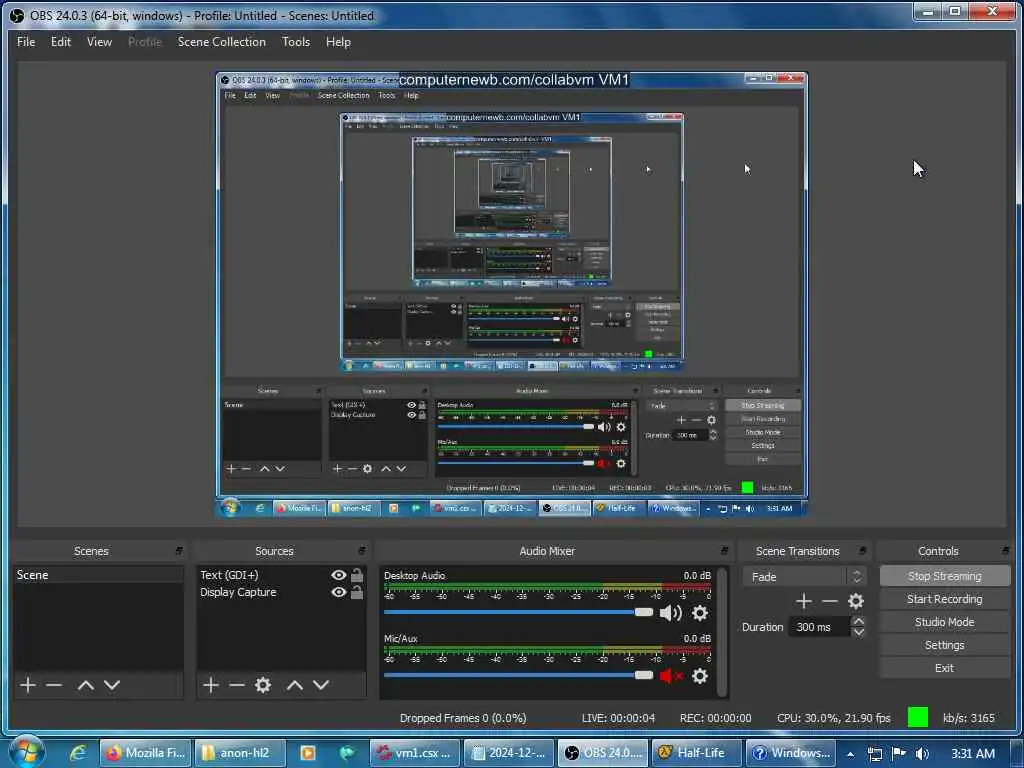Click Stop Streaming button
The image size is (1024, 768).
[x=944, y=576]
